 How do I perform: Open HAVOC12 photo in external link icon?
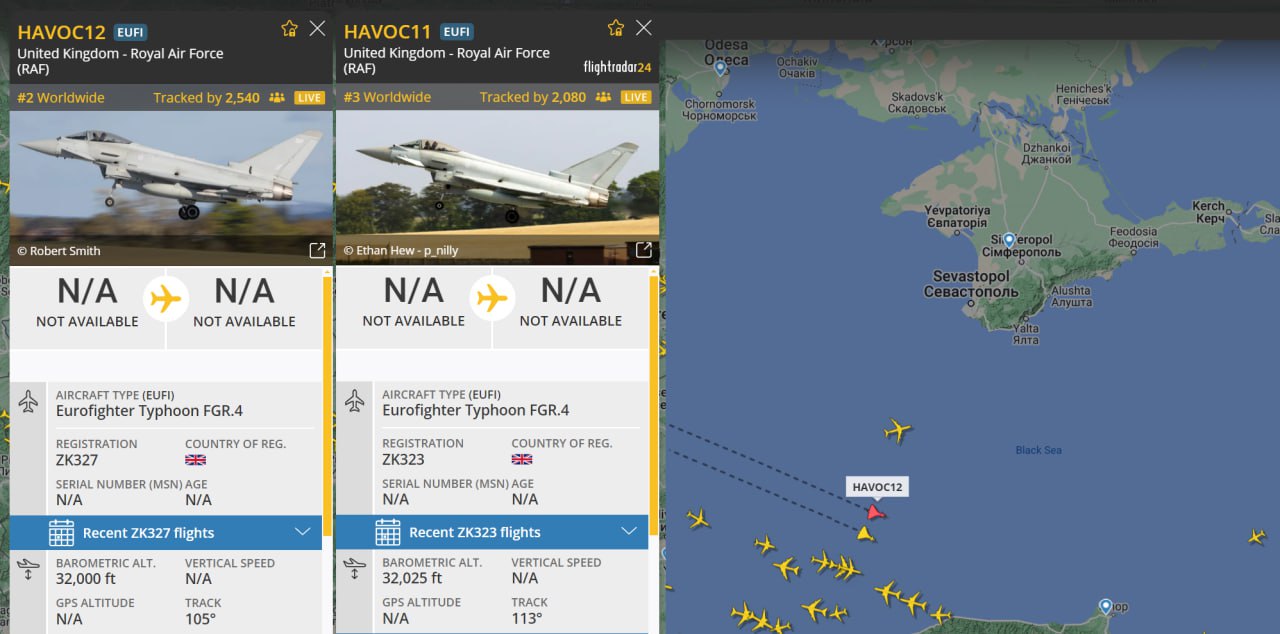click(x=317, y=250)
